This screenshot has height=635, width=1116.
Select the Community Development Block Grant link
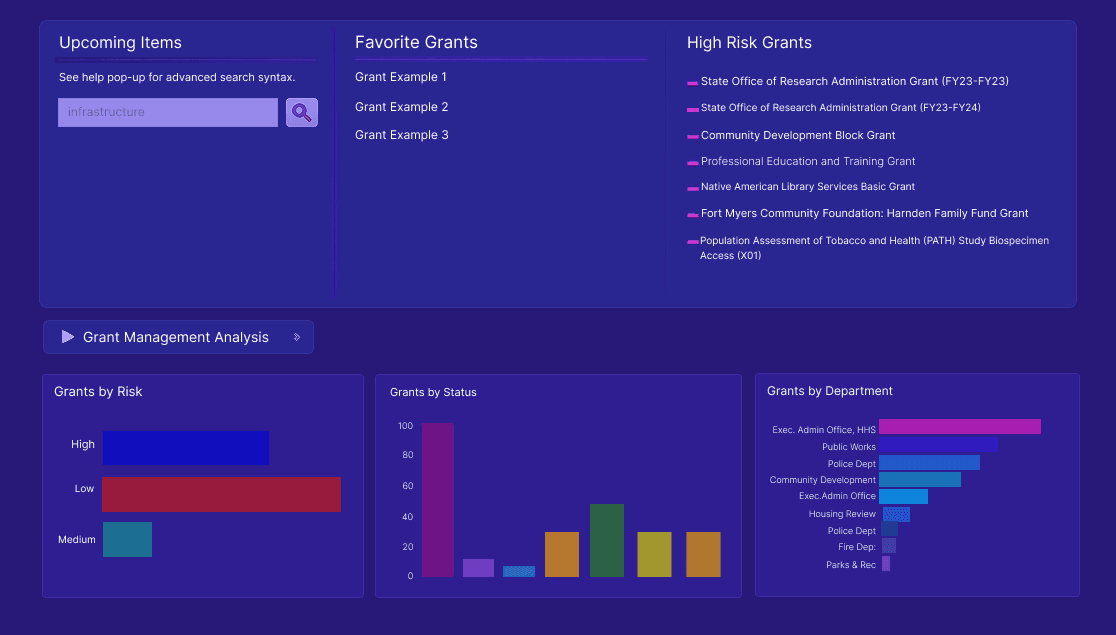click(x=798, y=135)
